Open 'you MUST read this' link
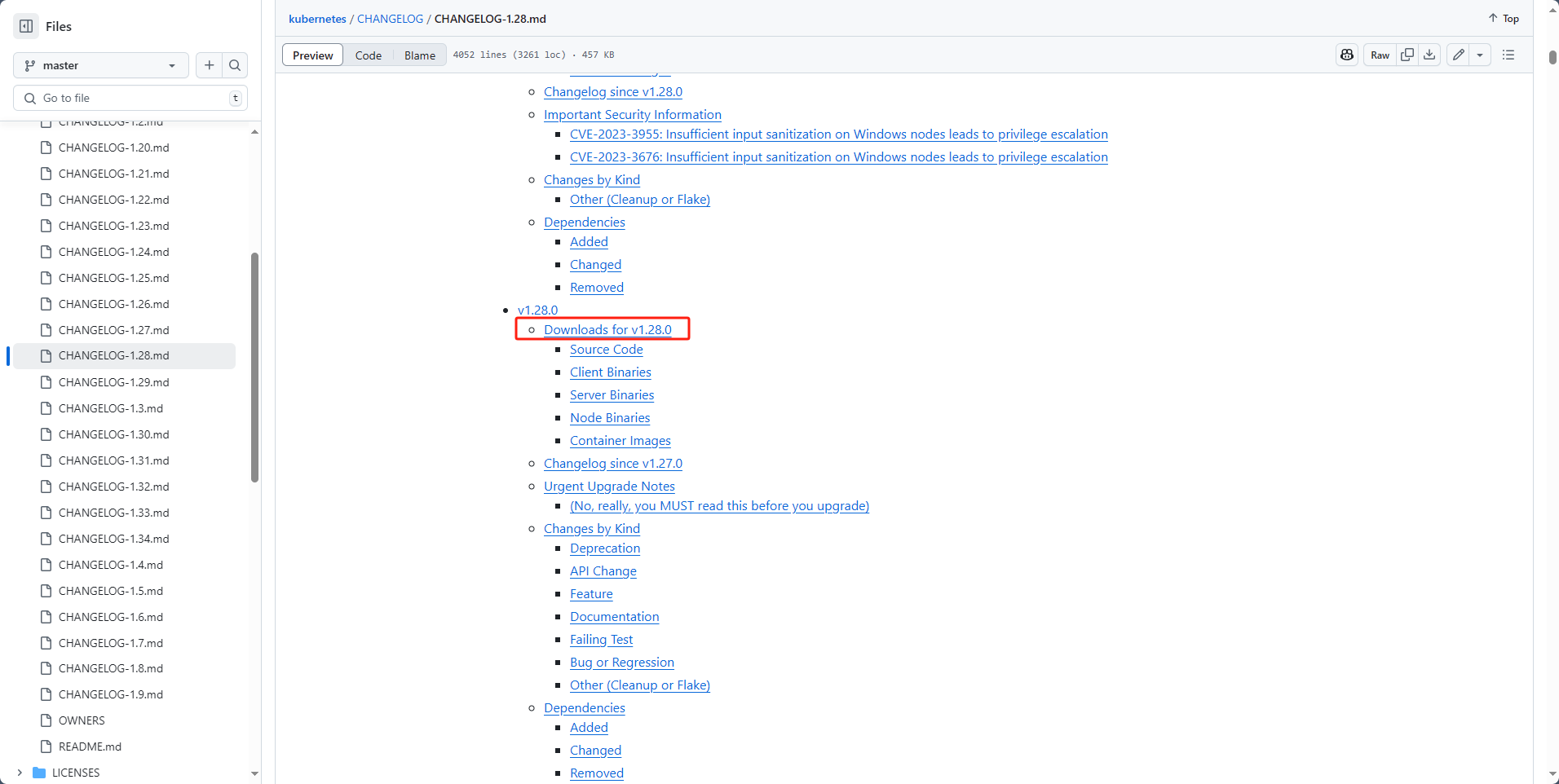The width and height of the screenshot is (1559, 784). click(x=720, y=506)
